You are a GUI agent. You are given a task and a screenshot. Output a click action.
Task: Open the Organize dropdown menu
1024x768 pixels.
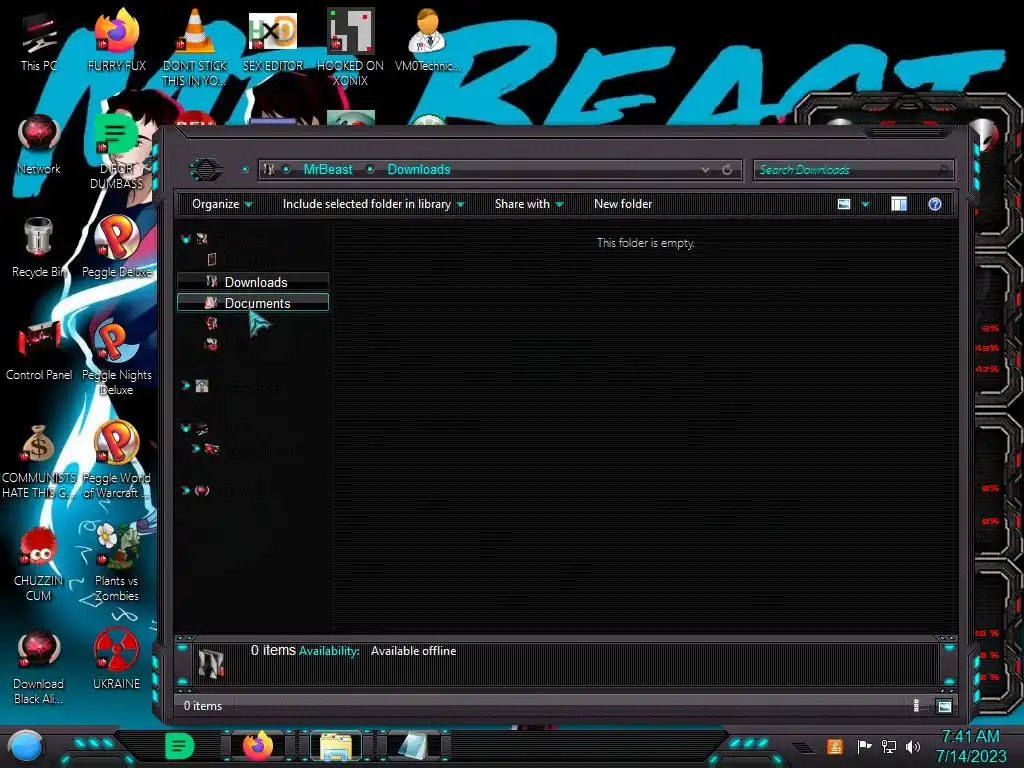pos(222,204)
